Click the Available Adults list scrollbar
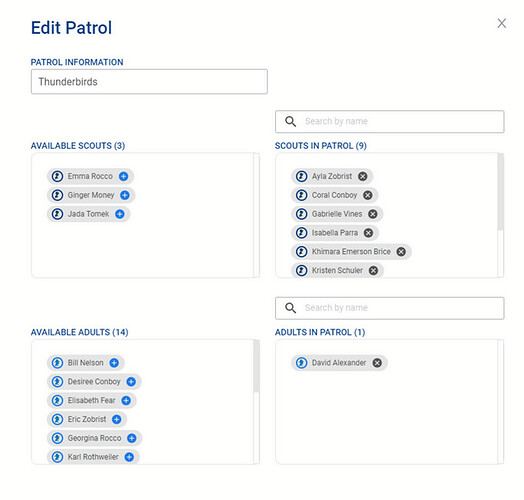524x500 pixels. [256, 366]
